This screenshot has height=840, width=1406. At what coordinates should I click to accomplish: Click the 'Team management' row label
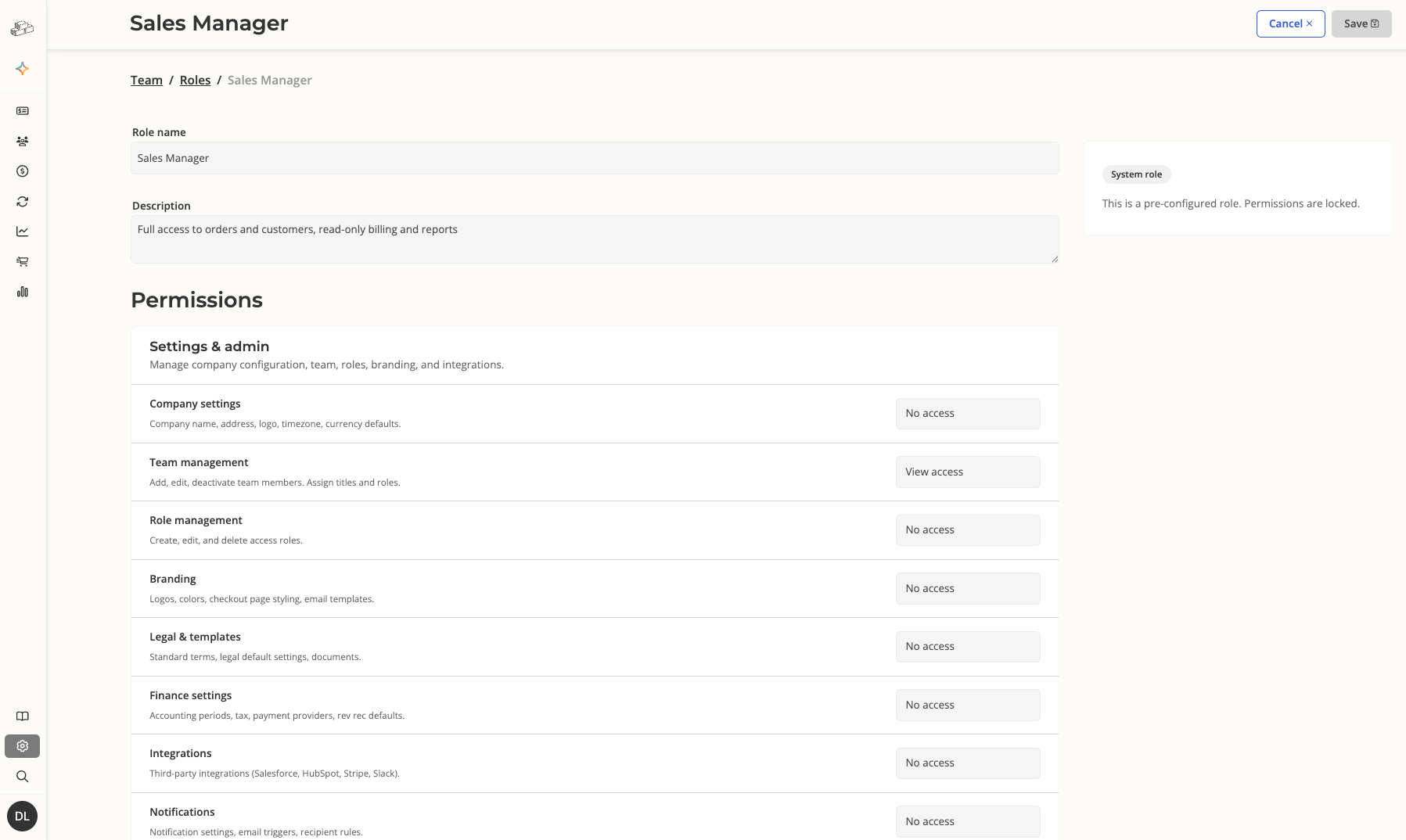[199, 462]
